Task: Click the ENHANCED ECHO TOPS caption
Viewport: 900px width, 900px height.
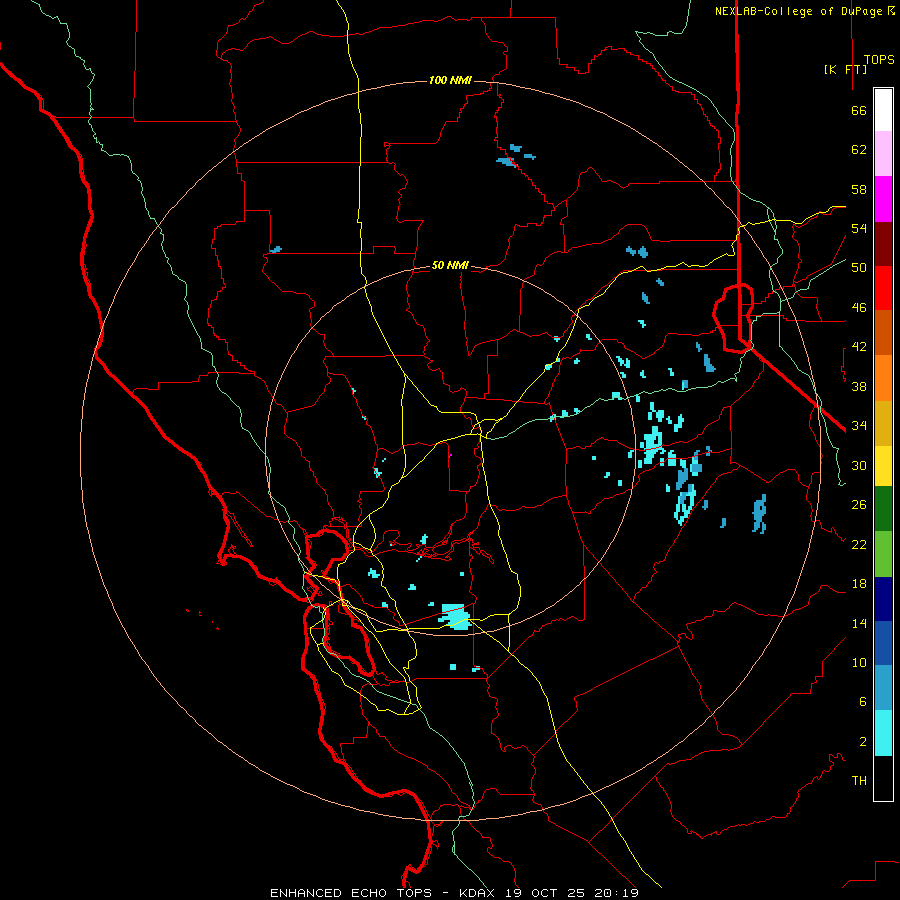Action: coord(351,893)
